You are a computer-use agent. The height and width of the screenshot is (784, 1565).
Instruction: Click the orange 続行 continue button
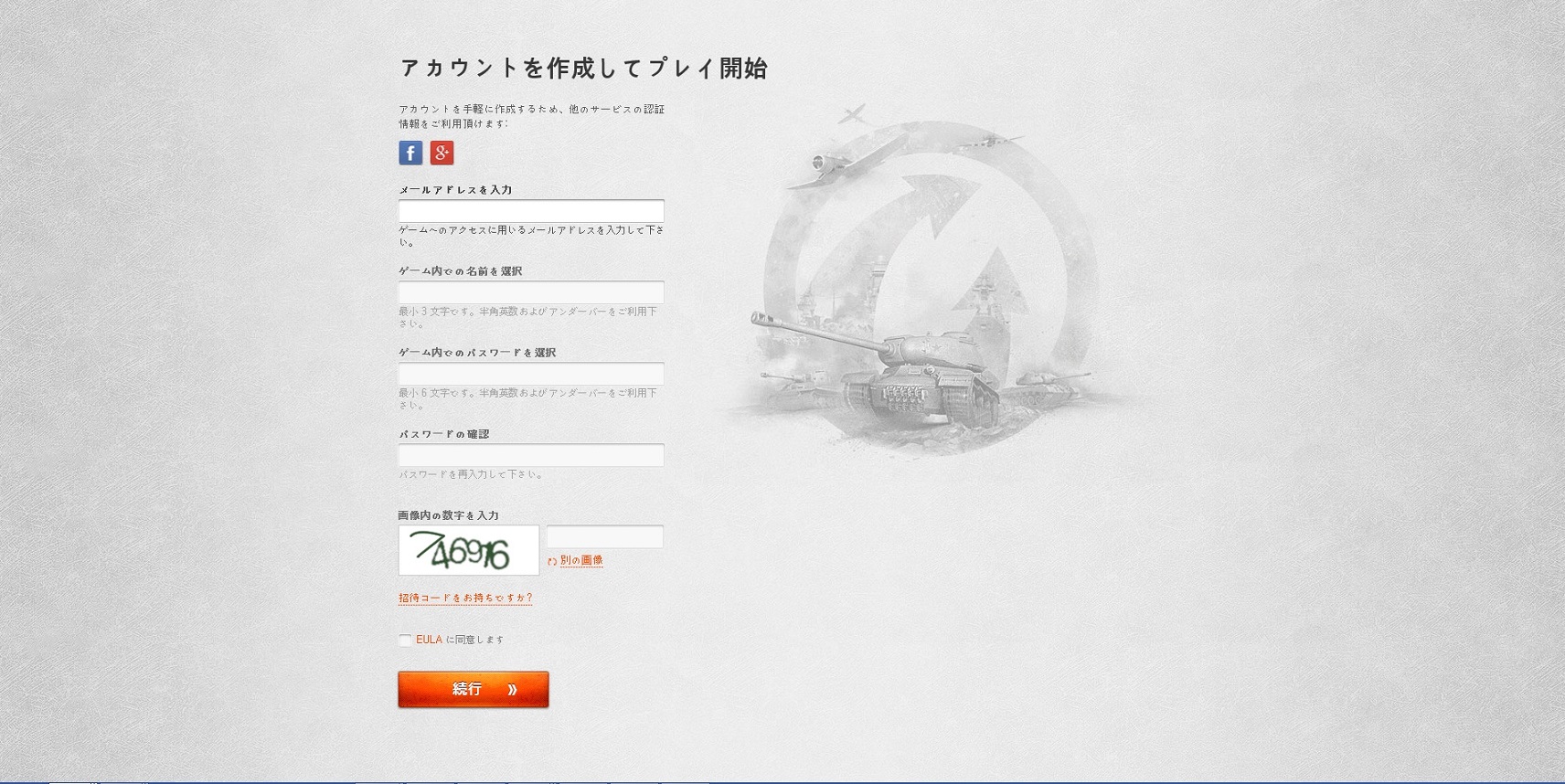[474, 689]
